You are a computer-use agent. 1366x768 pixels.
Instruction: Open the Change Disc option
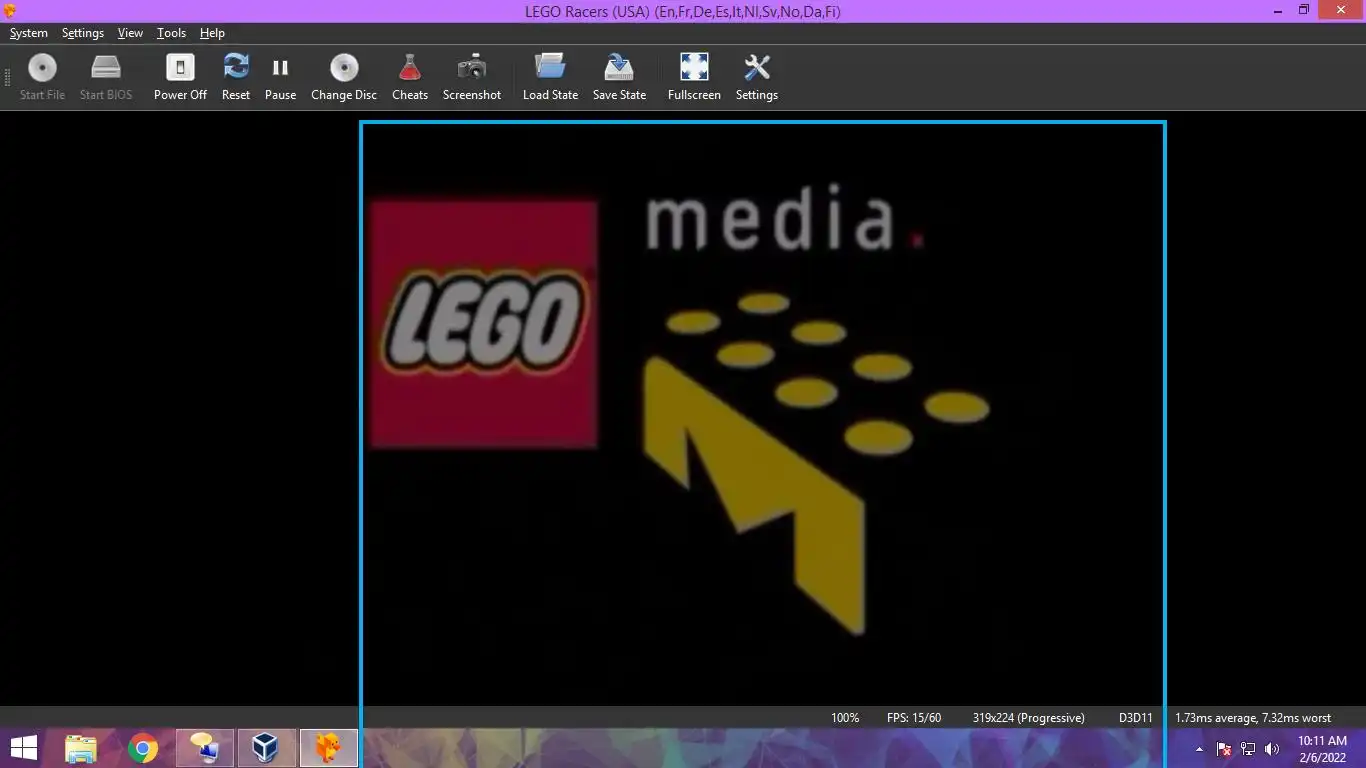[x=344, y=77]
